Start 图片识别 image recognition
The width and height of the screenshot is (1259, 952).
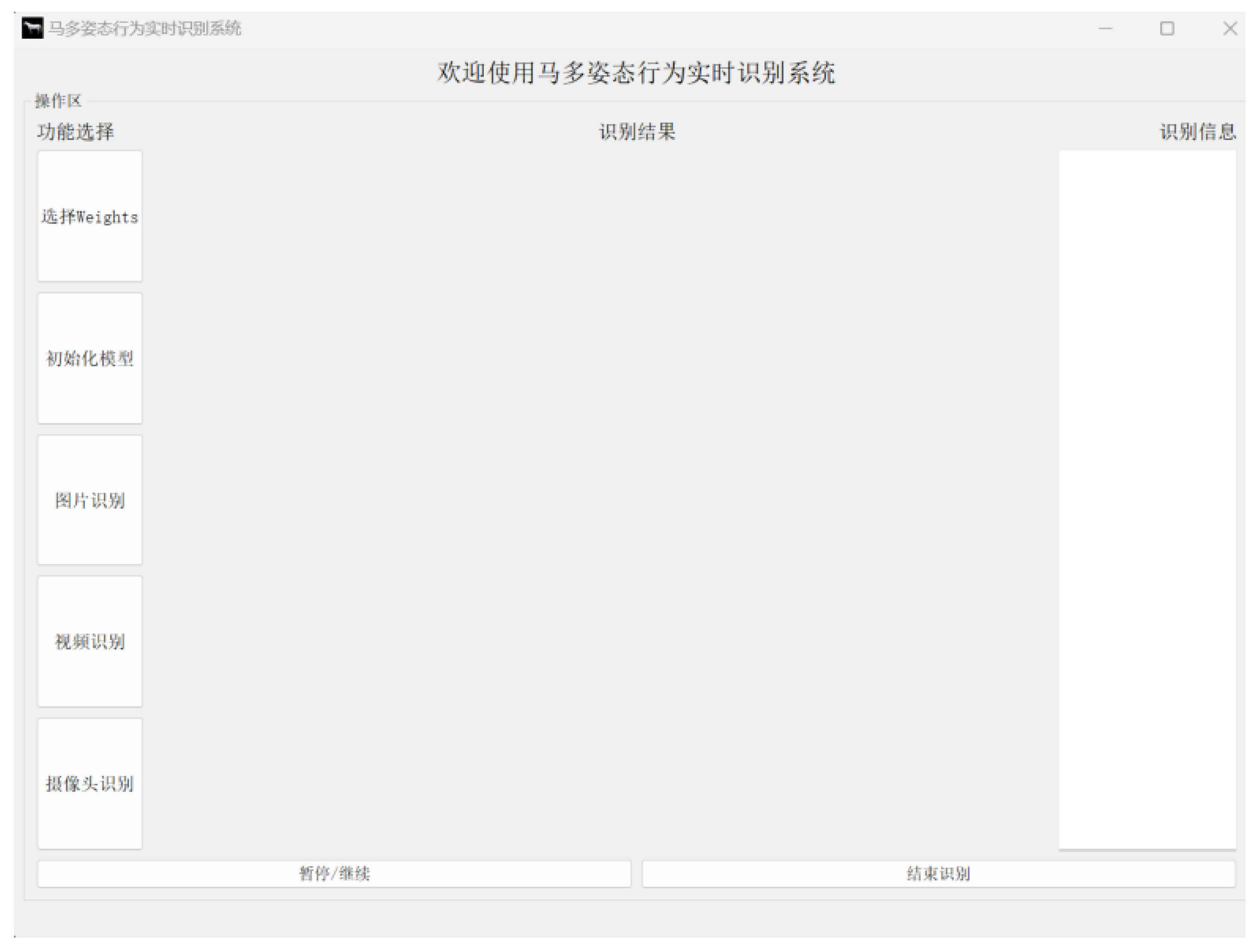[89, 500]
